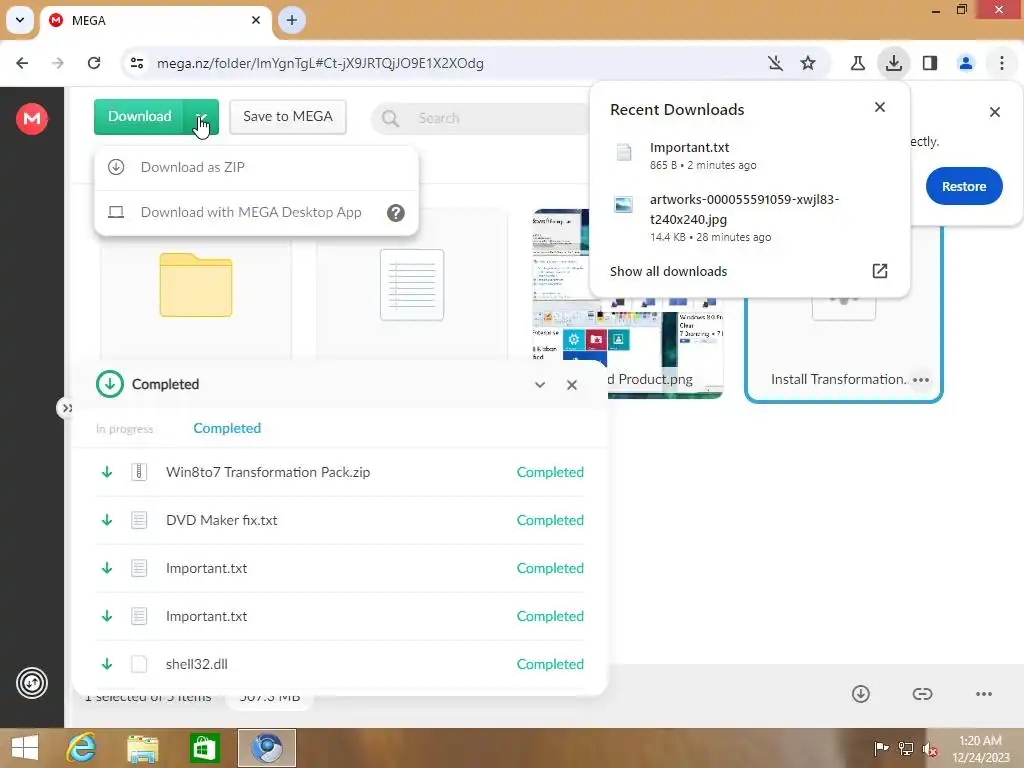Click Completed status of shell32.dll
This screenshot has width=1024, height=768.
(550, 664)
